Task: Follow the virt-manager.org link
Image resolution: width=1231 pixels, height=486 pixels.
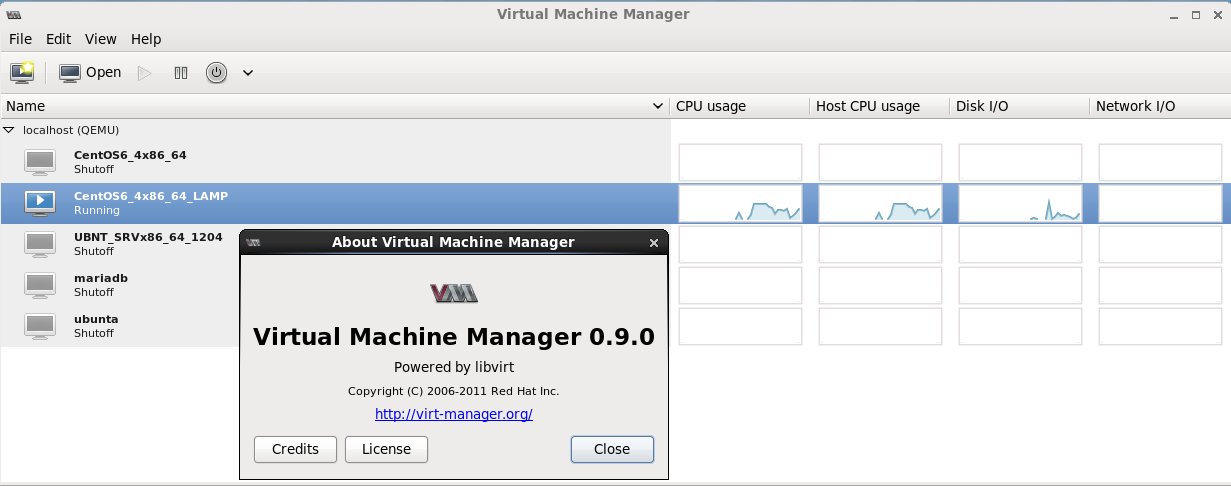Action: [453, 413]
